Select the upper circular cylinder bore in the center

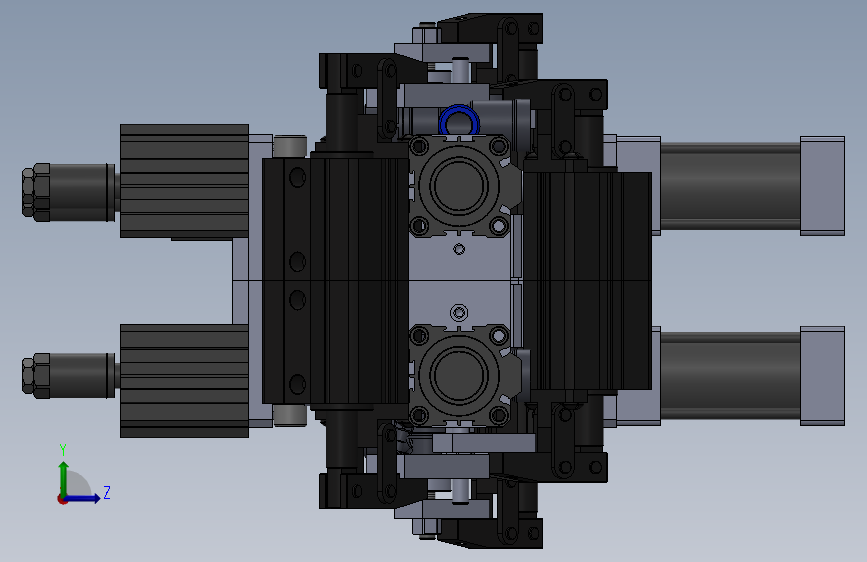click(459, 186)
